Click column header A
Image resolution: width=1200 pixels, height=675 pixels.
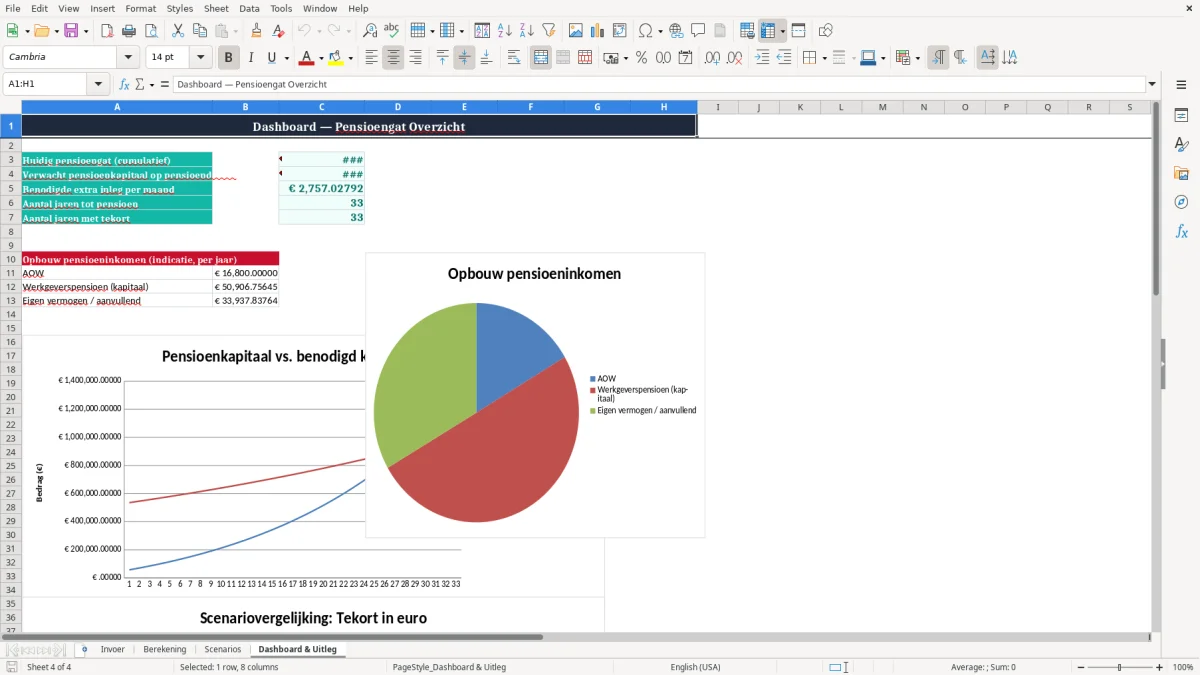tap(117, 107)
